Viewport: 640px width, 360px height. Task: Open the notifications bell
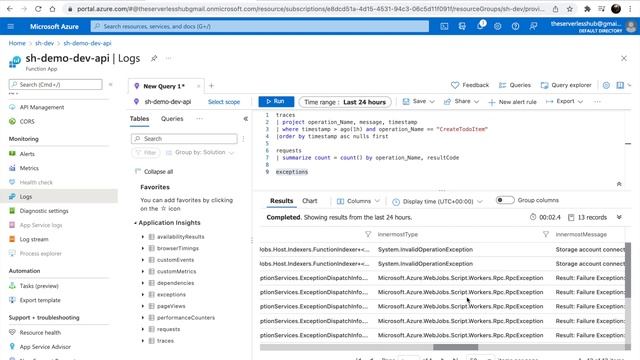coord(480,26)
